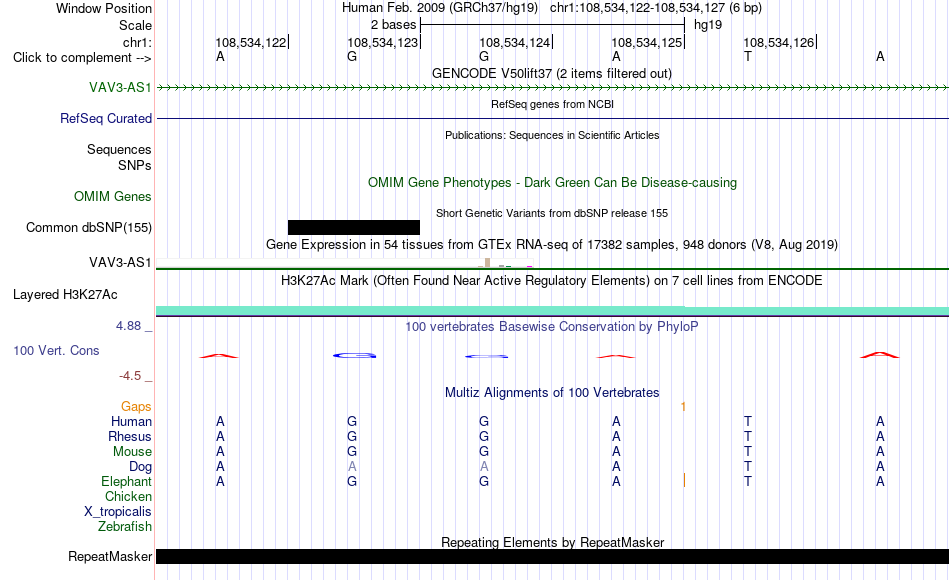The width and height of the screenshot is (950, 580).
Task: Click the Human species row label
Action: (131, 421)
